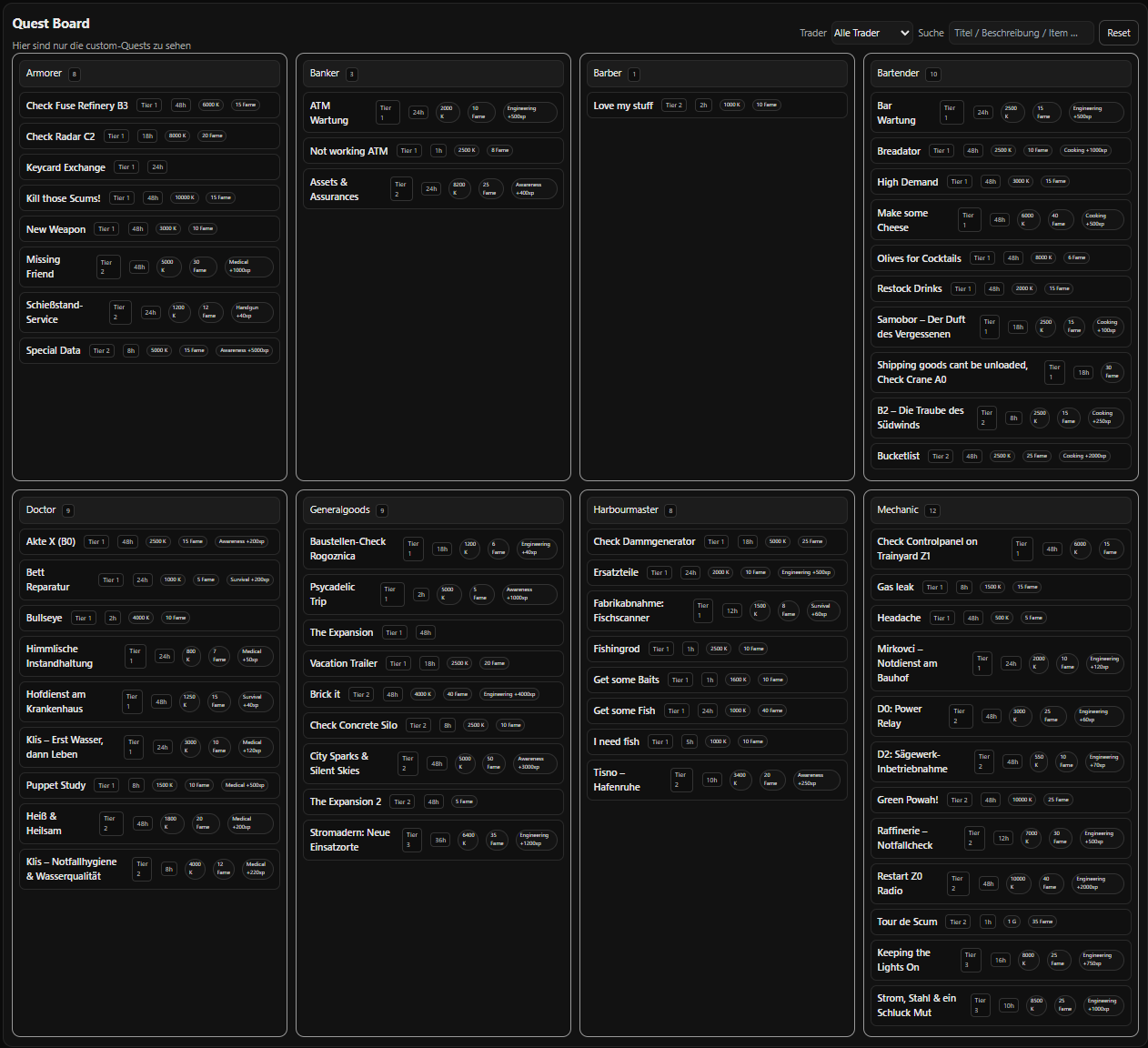Open the Alle Trader dropdown
This screenshot has width=1148, height=1048.
871,33
